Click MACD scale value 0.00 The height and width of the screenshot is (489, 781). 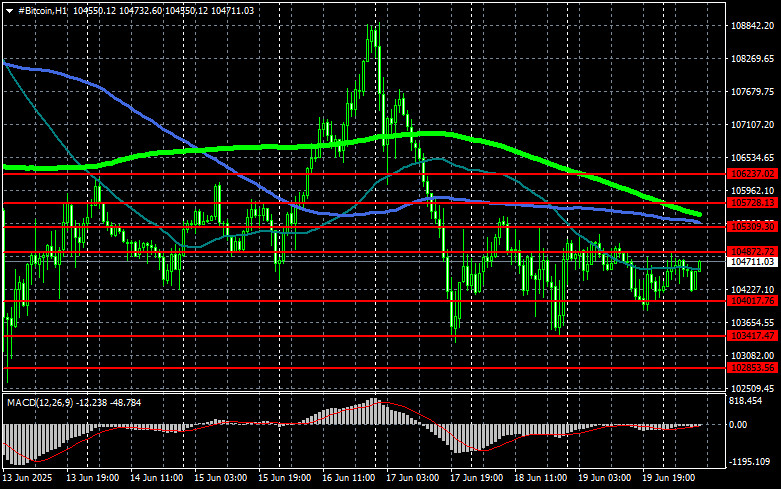click(x=738, y=425)
